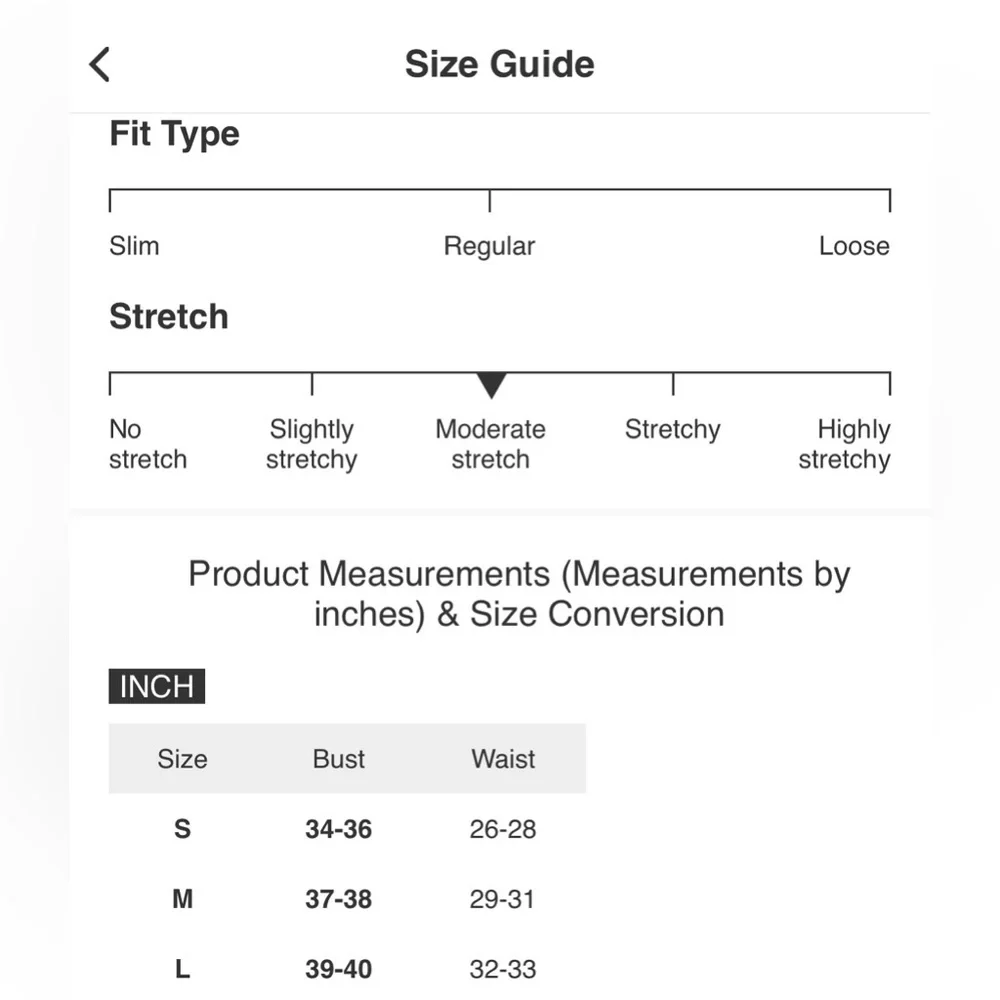
Task: Click the Size Guide title
Action: (499, 65)
